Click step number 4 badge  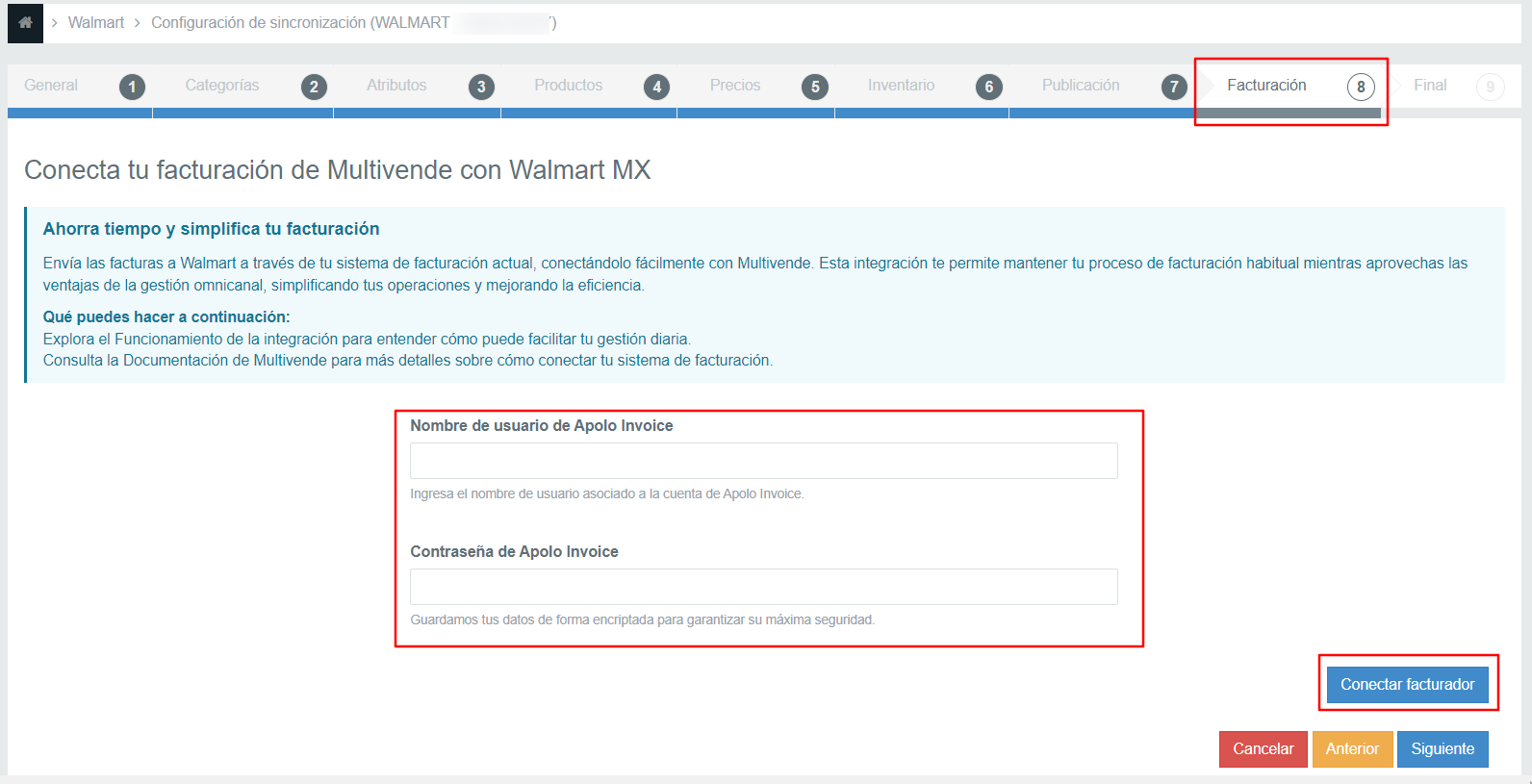(x=657, y=88)
